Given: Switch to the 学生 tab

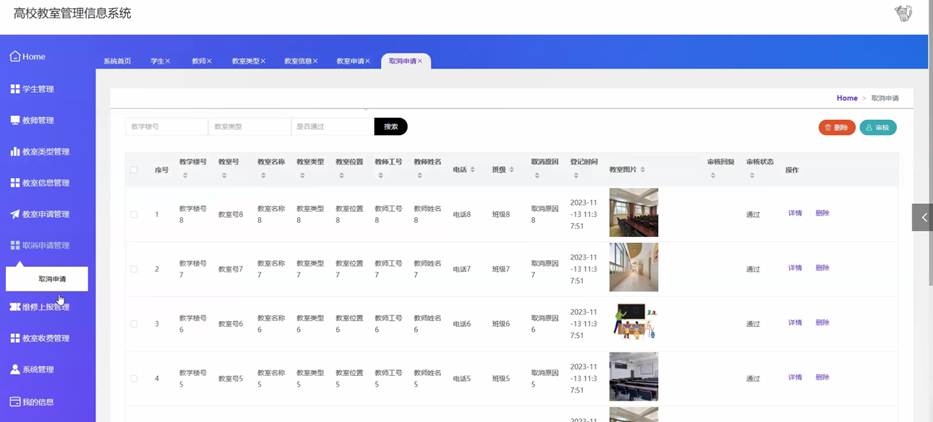Looking at the screenshot, I should [156, 61].
